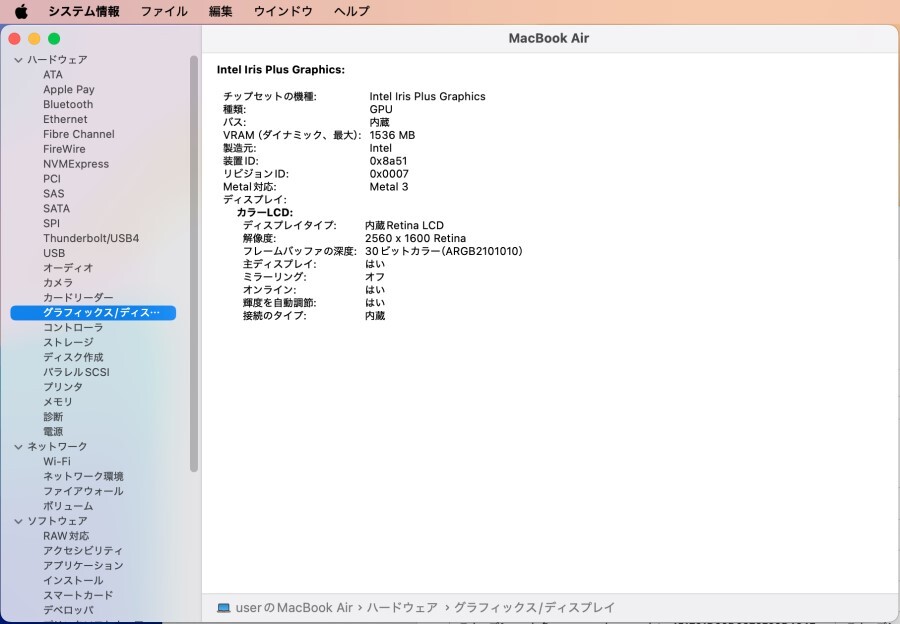This screenshot has height=624, width=900.
Task: Select 診断 in the sidebar
Action: point(53,417)
